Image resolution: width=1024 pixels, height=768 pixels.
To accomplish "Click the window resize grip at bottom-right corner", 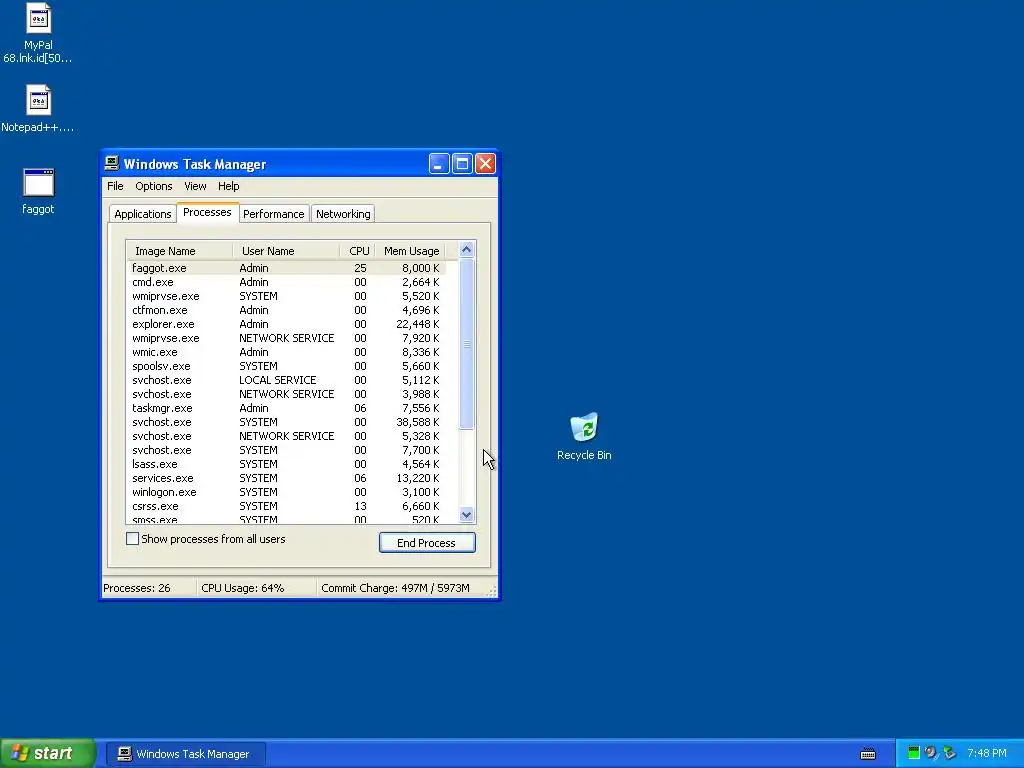I will (x=493, y=591).
